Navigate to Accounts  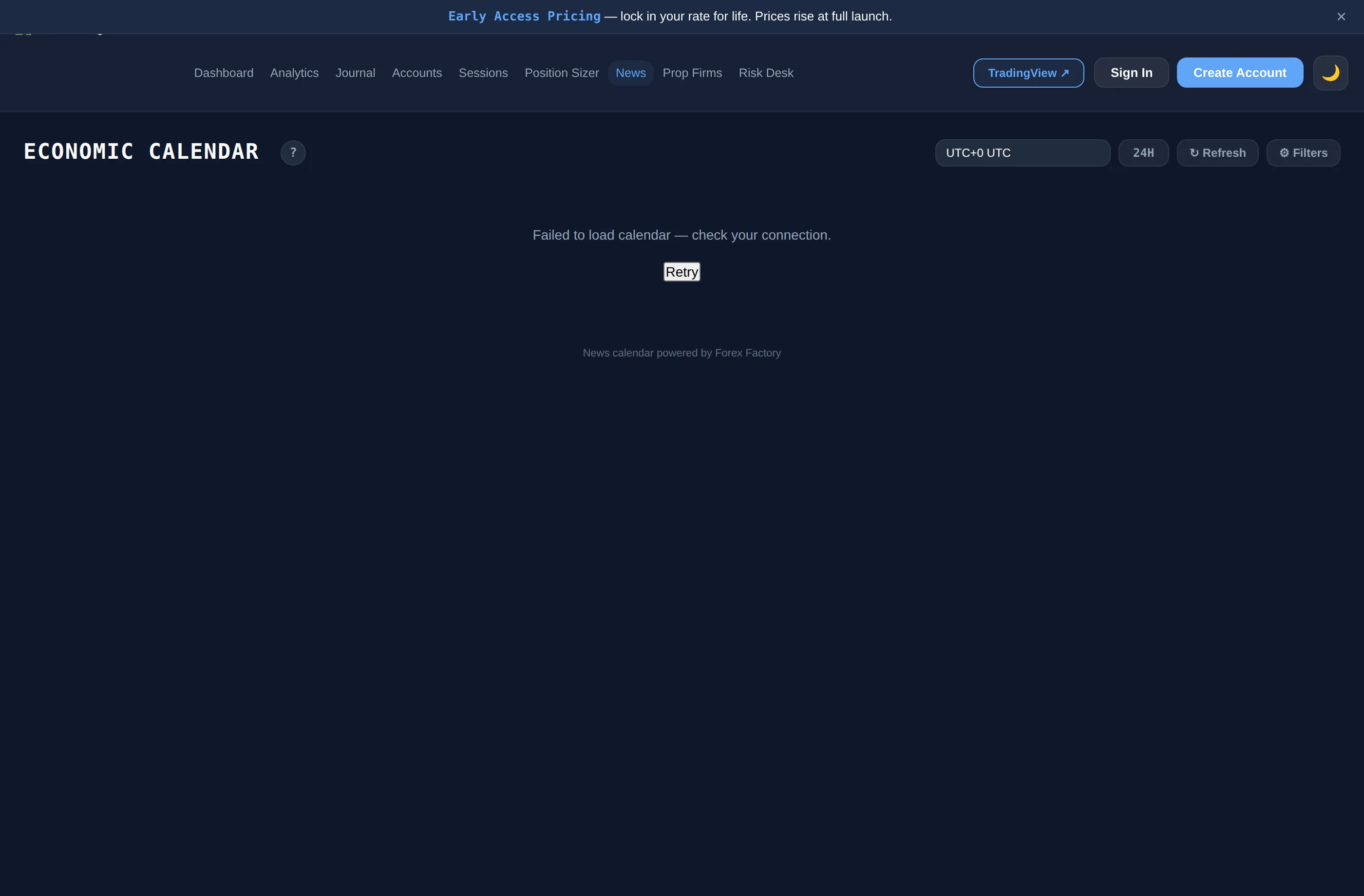(417, 73)
